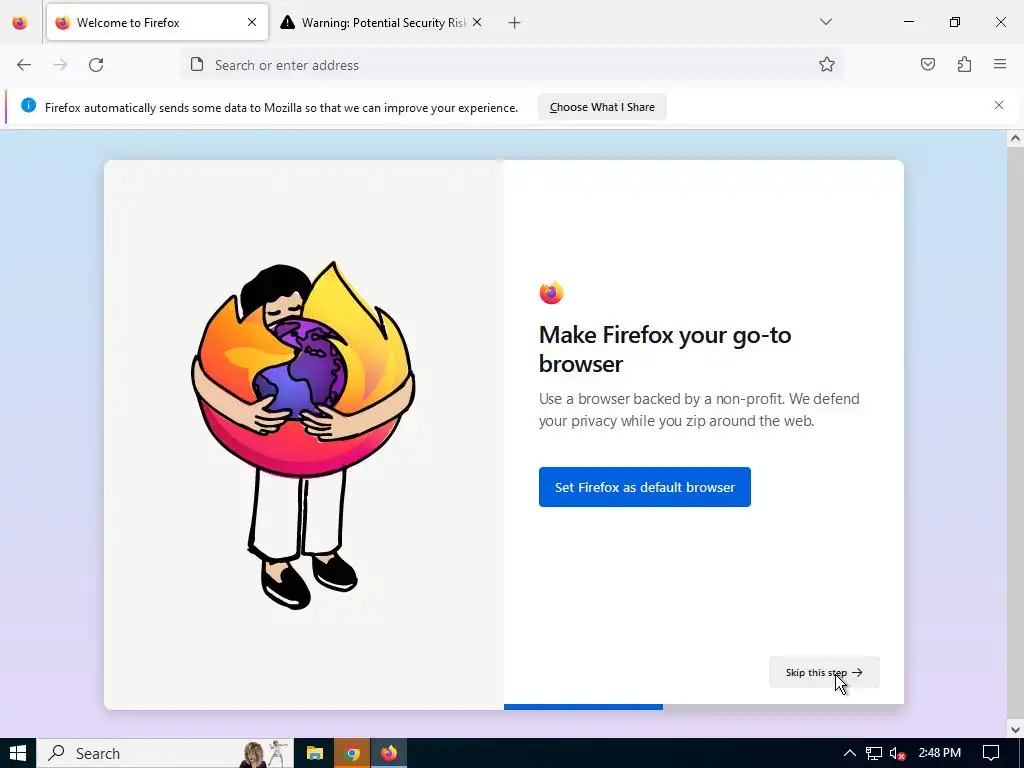Minimize the Firefox window
1024x768 pixels.
(x=908, y=22)
